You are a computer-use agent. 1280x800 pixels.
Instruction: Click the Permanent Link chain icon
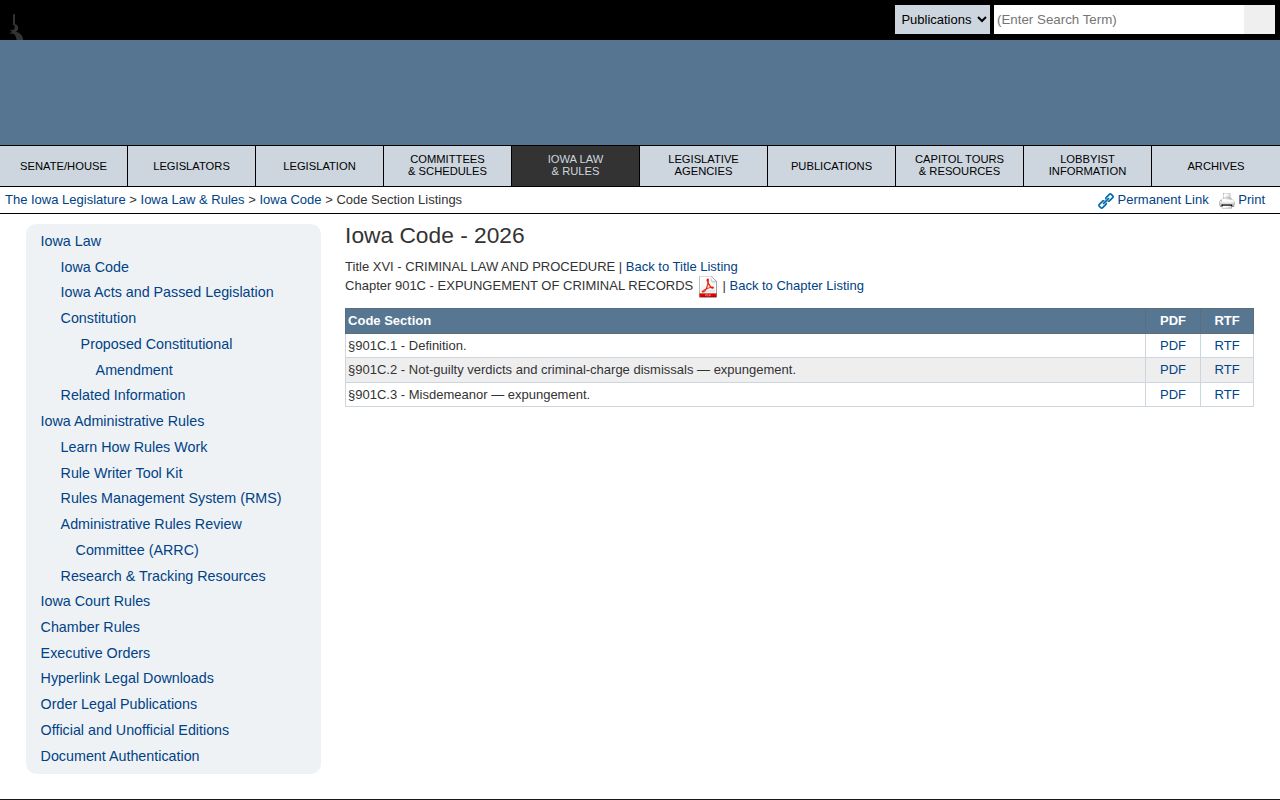coord(1106,201)
